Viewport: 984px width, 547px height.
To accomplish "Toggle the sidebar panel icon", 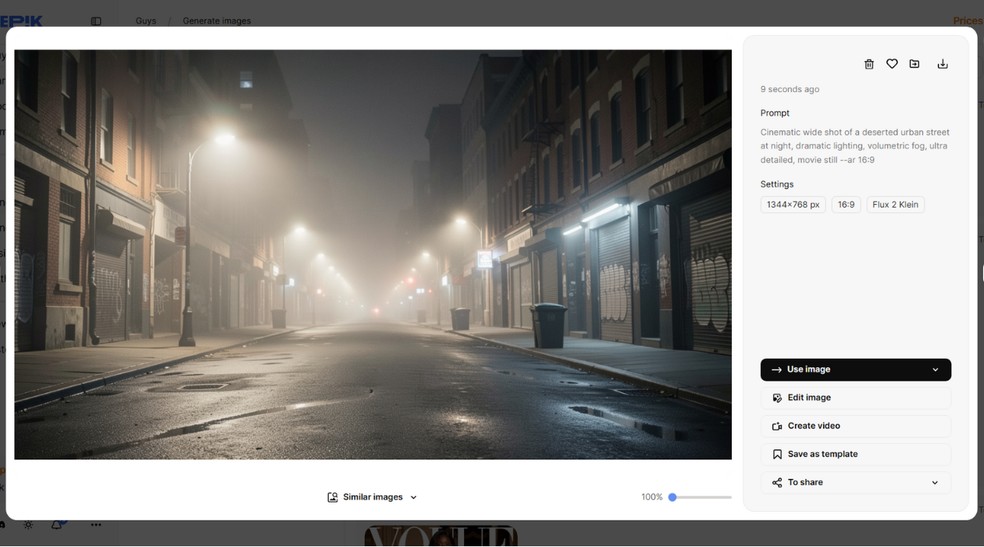I will (96, 21).
